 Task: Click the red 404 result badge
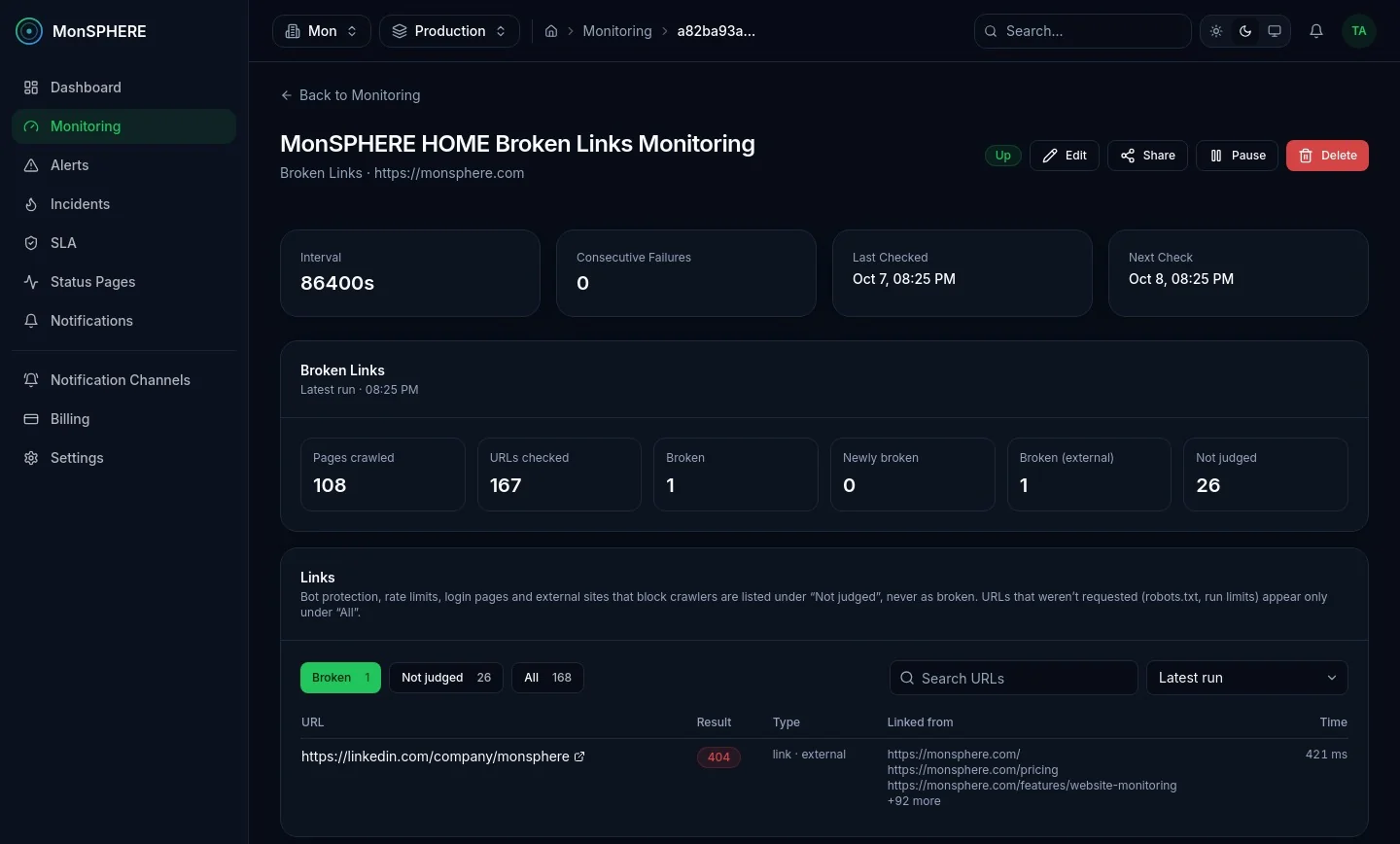point(718,757)
